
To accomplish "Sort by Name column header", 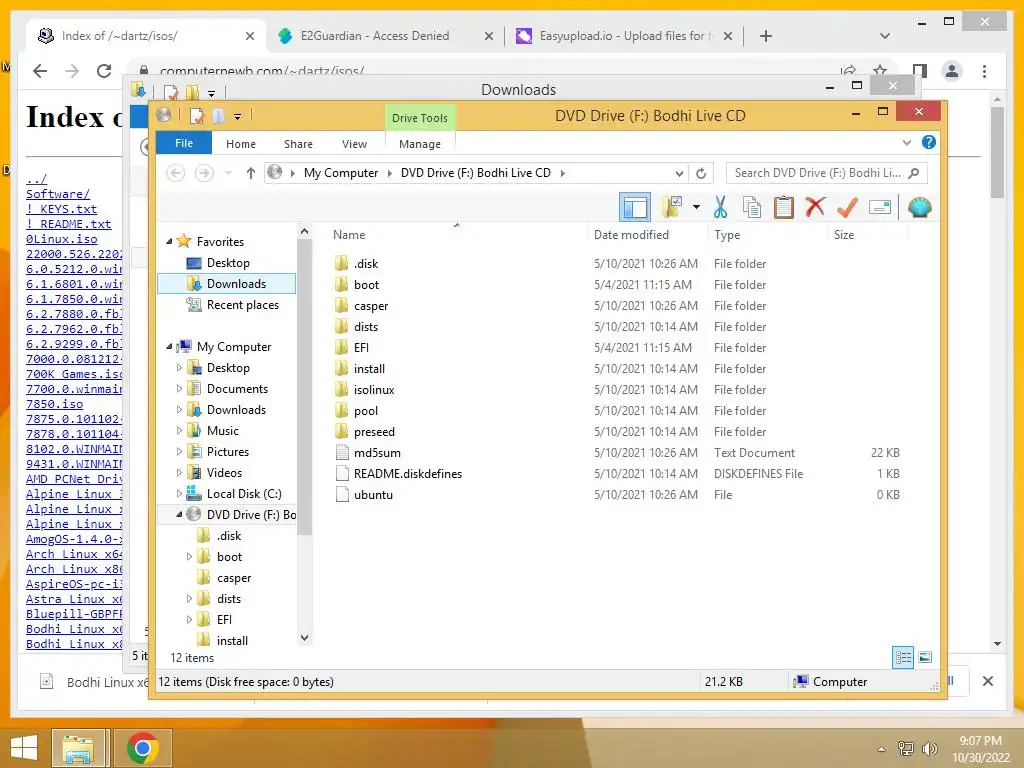I will coord(456,234).
